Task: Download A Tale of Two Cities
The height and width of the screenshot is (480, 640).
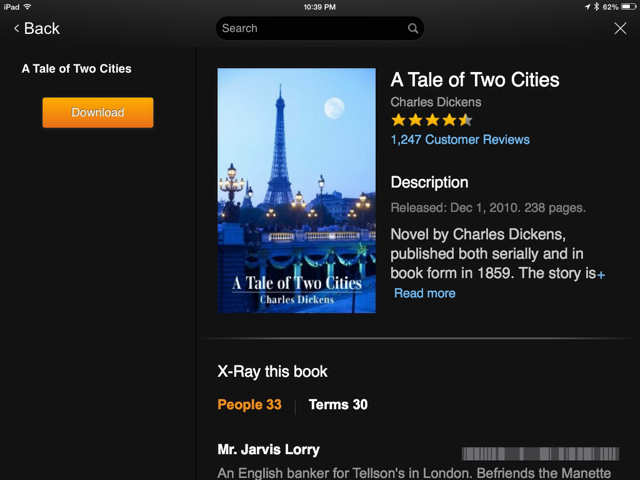Action: tap(98, 112)
